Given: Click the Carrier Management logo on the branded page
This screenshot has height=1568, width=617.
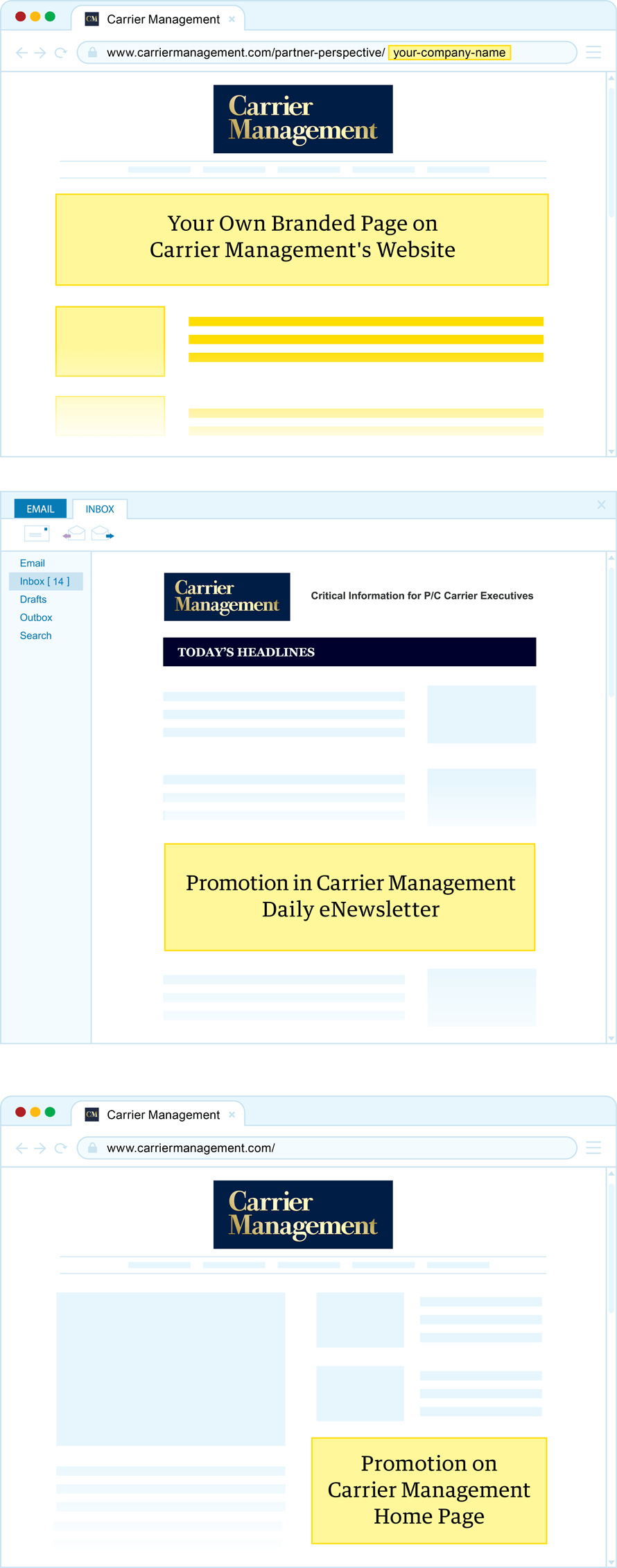Looking at the screenshot, I should 303,119.
